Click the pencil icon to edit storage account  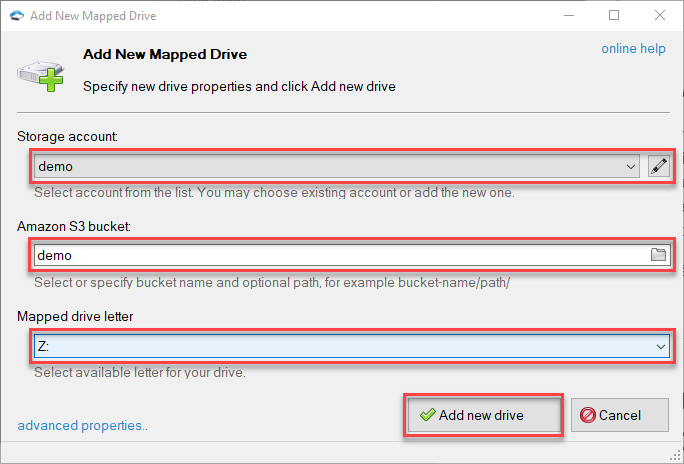pos(658,167)
